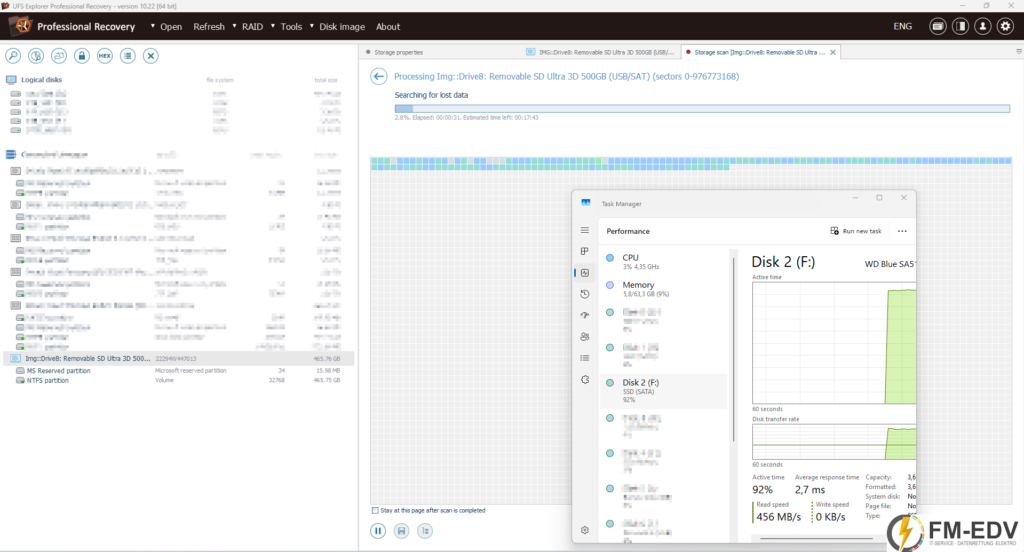1024x552 pixels.
Task: Open the Tools menu
Action: pos(291,27)
